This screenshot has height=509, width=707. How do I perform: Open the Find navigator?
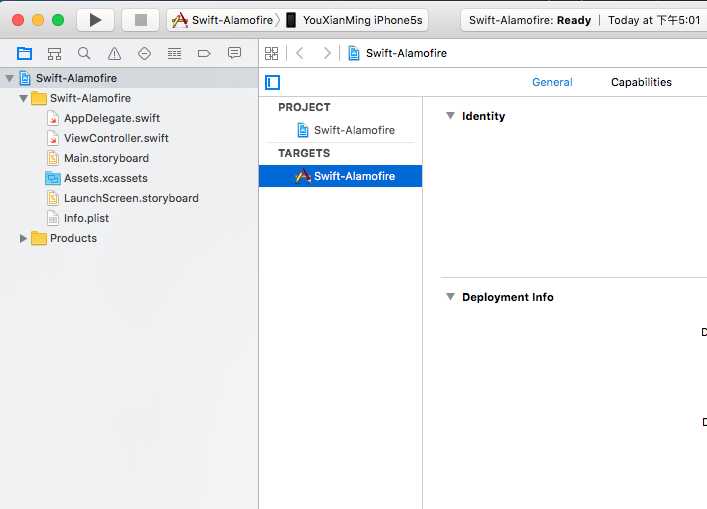coord(84,54)
